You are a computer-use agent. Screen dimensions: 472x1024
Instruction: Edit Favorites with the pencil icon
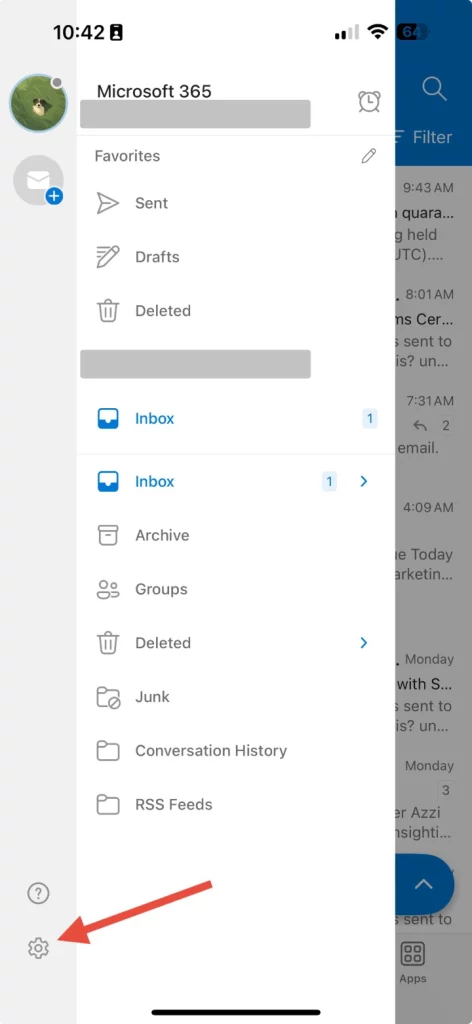tap(369, 155)
